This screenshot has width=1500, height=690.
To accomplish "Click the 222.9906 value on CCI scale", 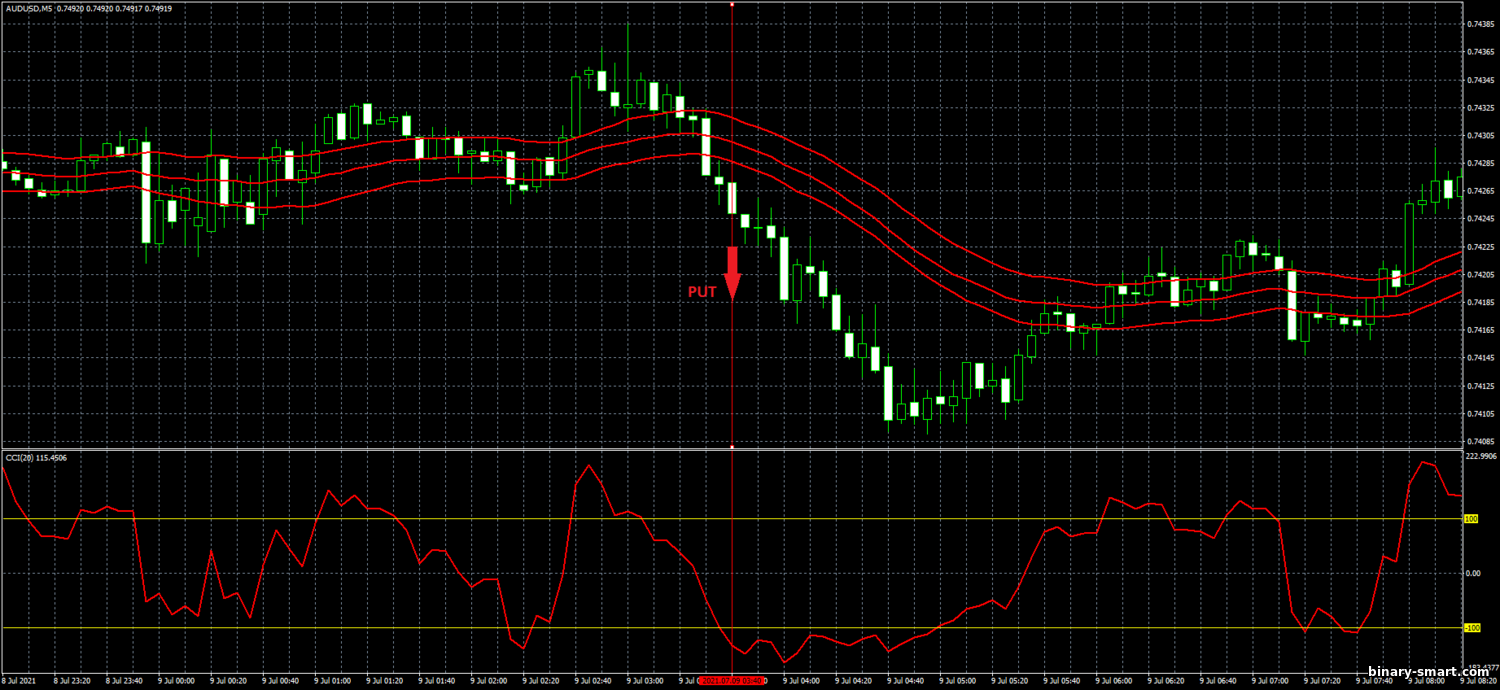I will click(x=1479, y=456).
